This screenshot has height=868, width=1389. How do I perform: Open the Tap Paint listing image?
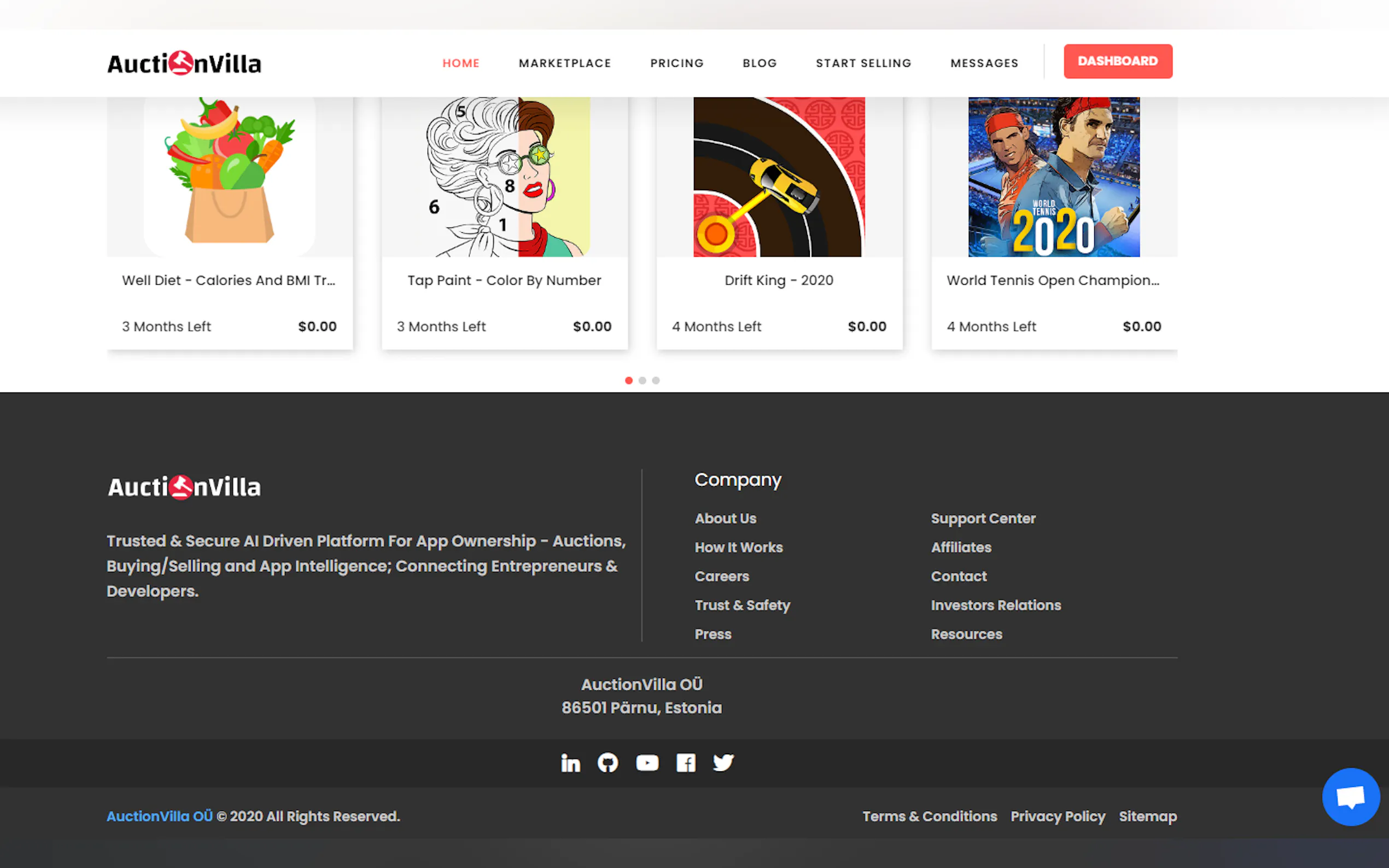coord(504,177)
